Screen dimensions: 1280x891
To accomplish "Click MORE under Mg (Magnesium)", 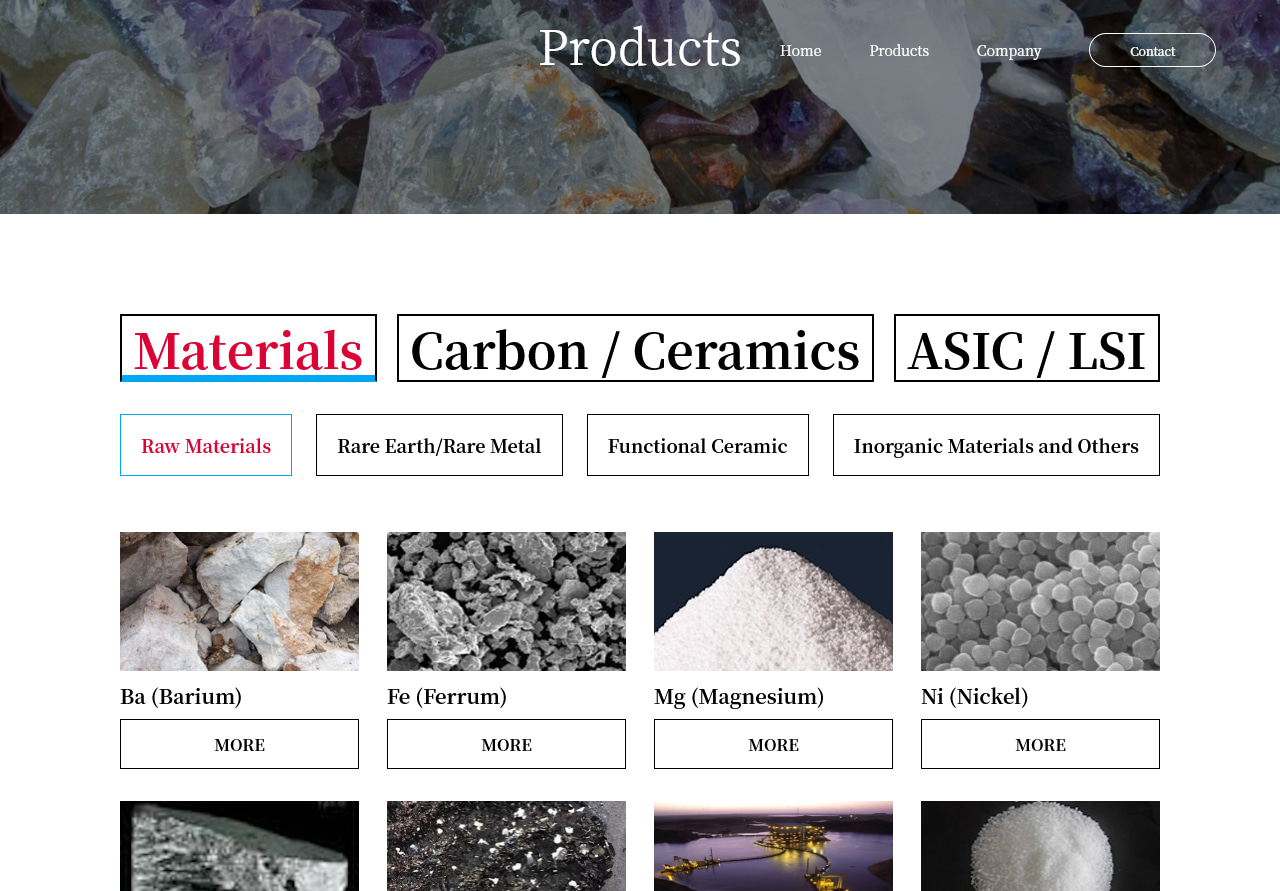I will [x=773, y=744].
